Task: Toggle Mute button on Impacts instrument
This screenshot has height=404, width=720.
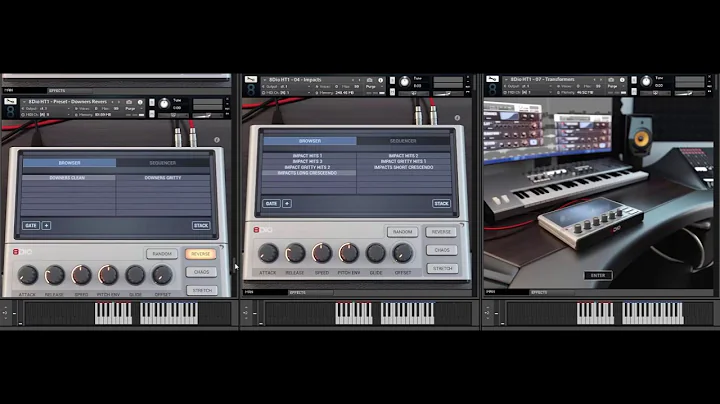Action: (x=392, y=92)
